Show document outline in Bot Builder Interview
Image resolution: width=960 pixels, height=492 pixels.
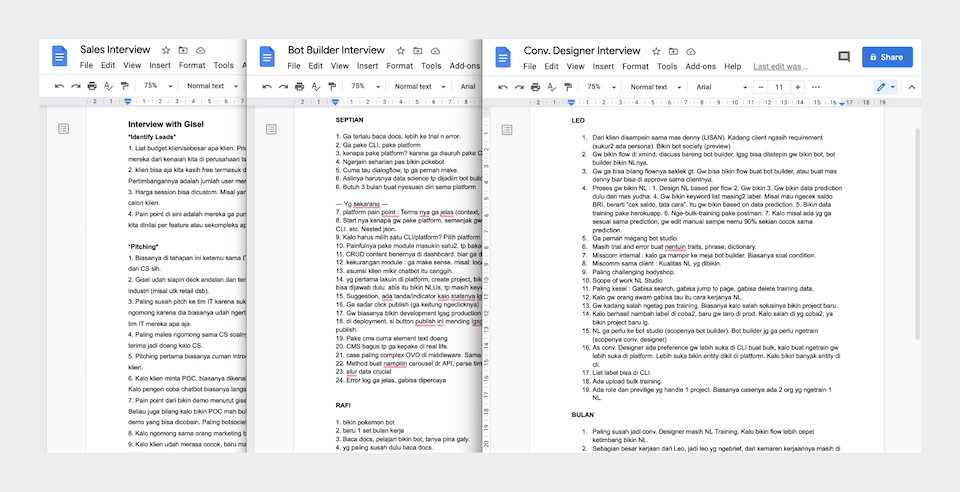point(271,129)
